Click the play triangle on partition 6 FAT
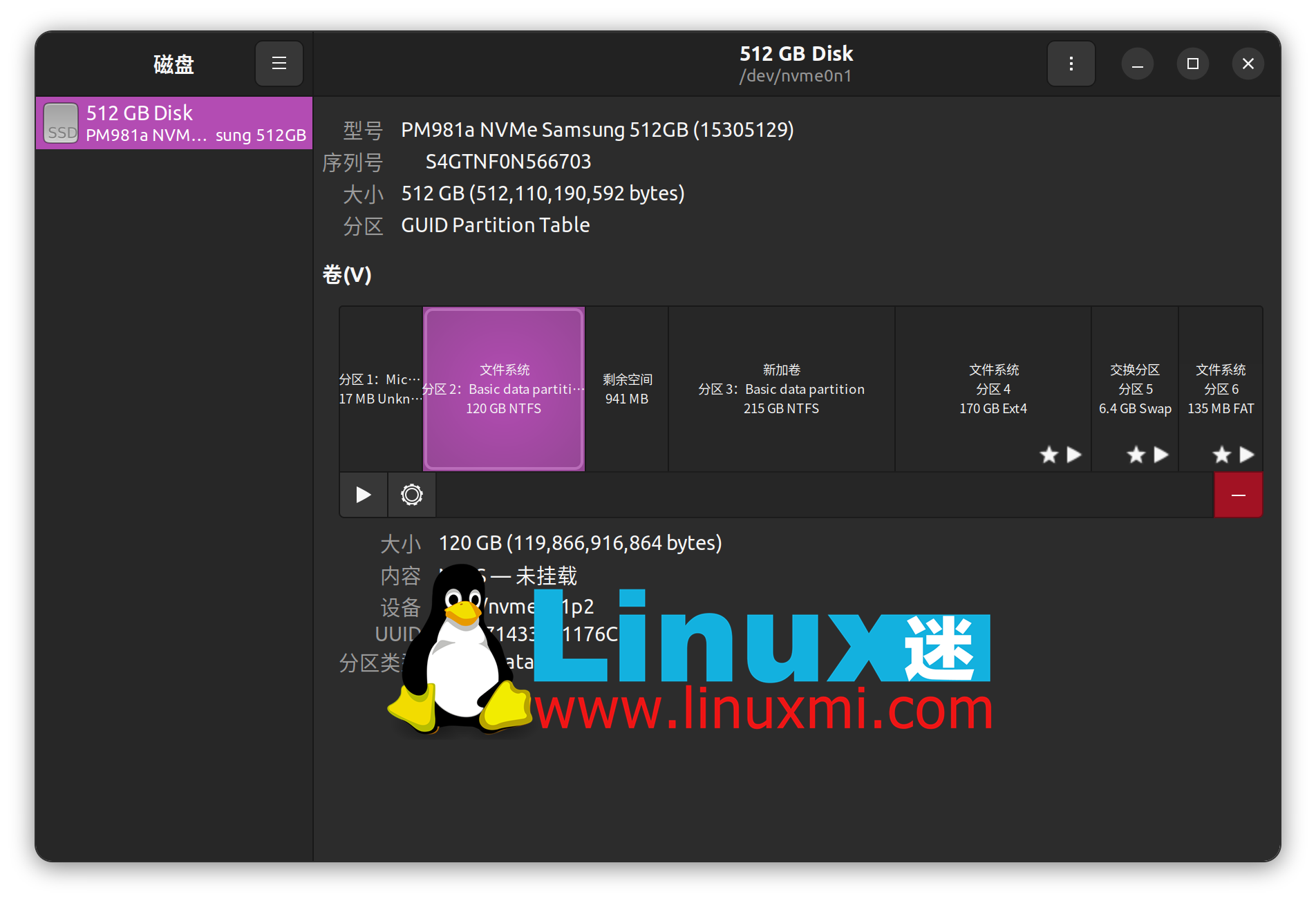The width and height of the screenshot is (1316, 901). [1247, 455]
